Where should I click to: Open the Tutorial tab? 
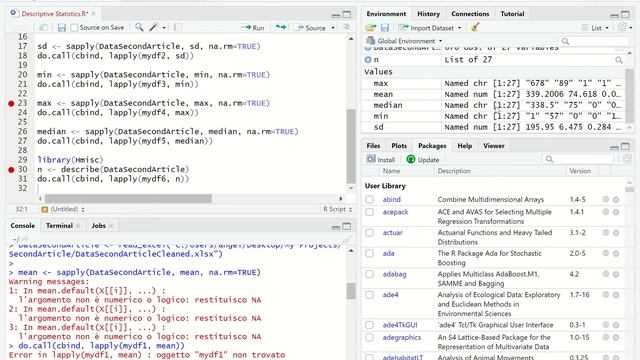tap(512, 14)
